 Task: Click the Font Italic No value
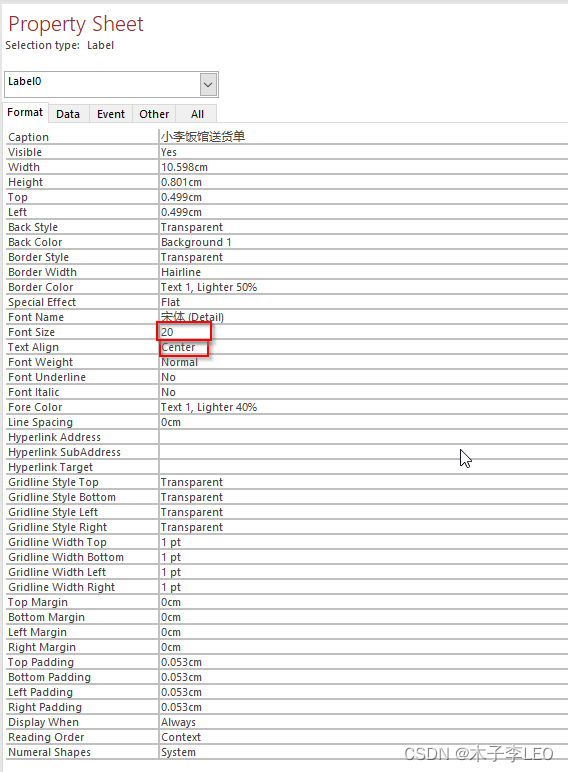pos(363,392)
